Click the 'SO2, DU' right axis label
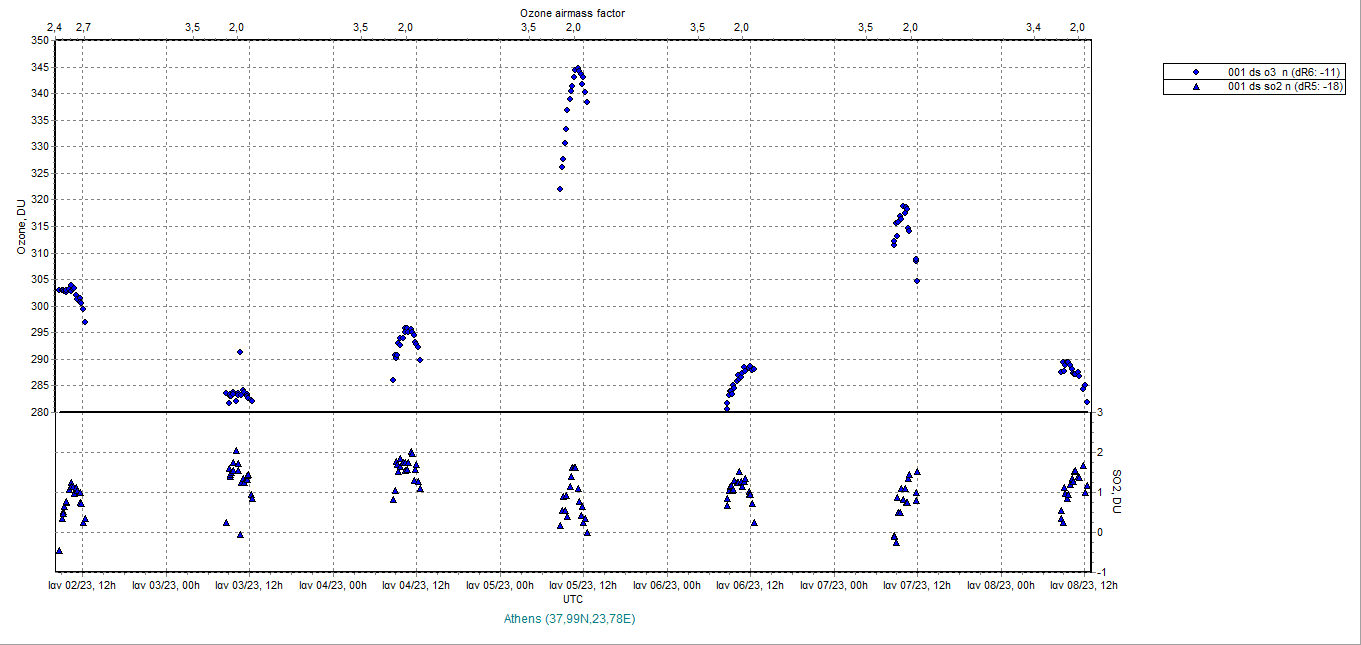 (x=1116, y=491)
